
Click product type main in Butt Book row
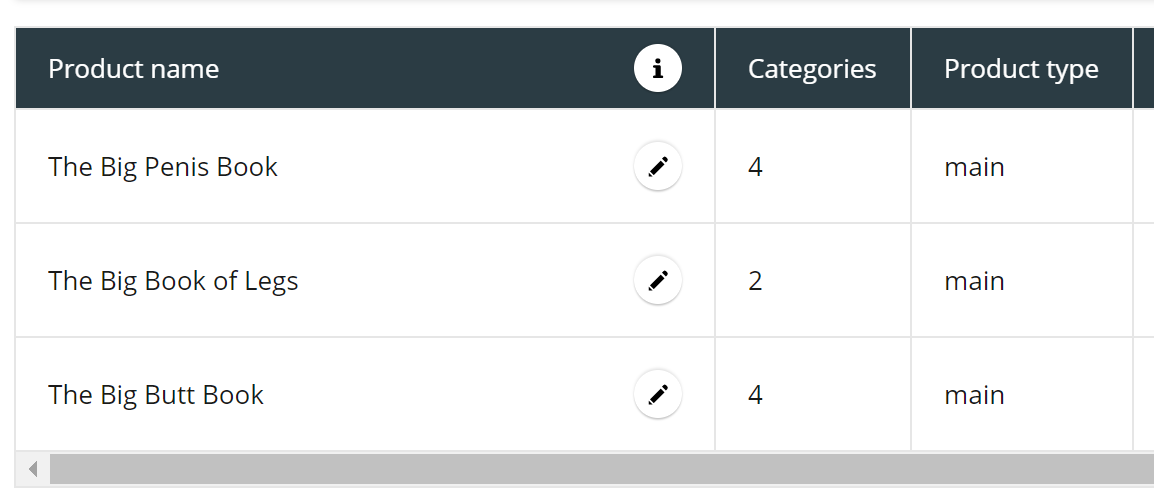974,395
